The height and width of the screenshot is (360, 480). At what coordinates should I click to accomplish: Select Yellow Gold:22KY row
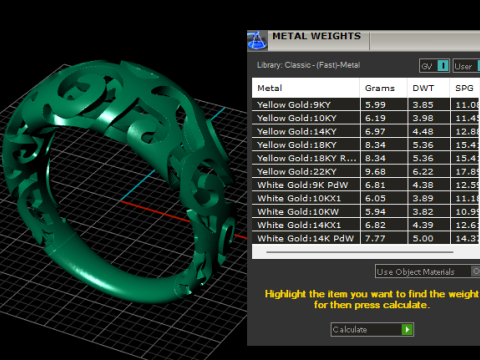point(366,171)
